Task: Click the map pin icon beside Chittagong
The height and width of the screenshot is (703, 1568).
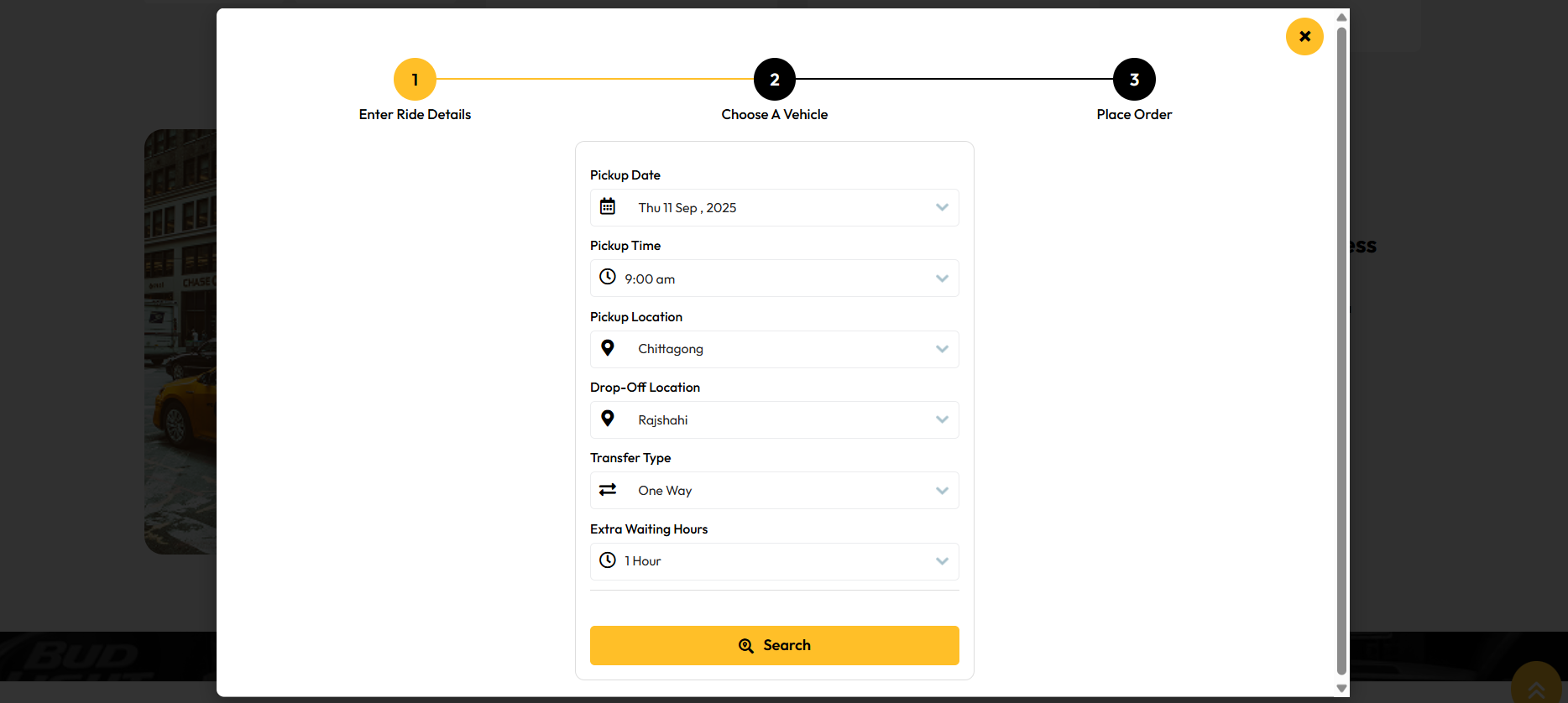Action: tap(608, 348)
